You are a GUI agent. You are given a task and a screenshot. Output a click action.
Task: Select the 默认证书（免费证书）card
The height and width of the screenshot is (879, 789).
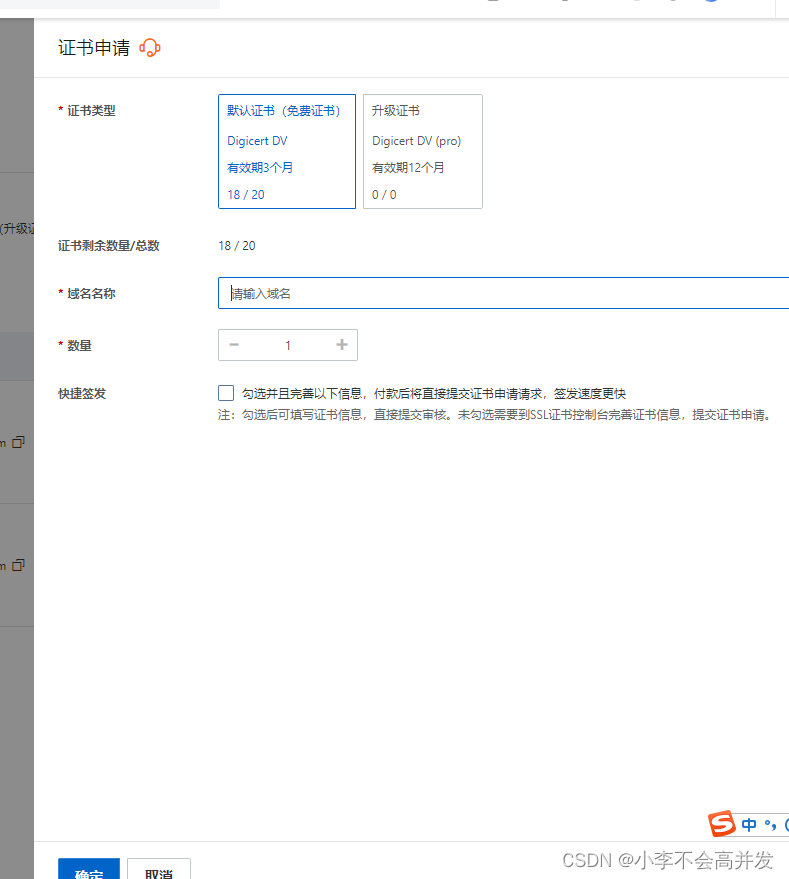287,151
